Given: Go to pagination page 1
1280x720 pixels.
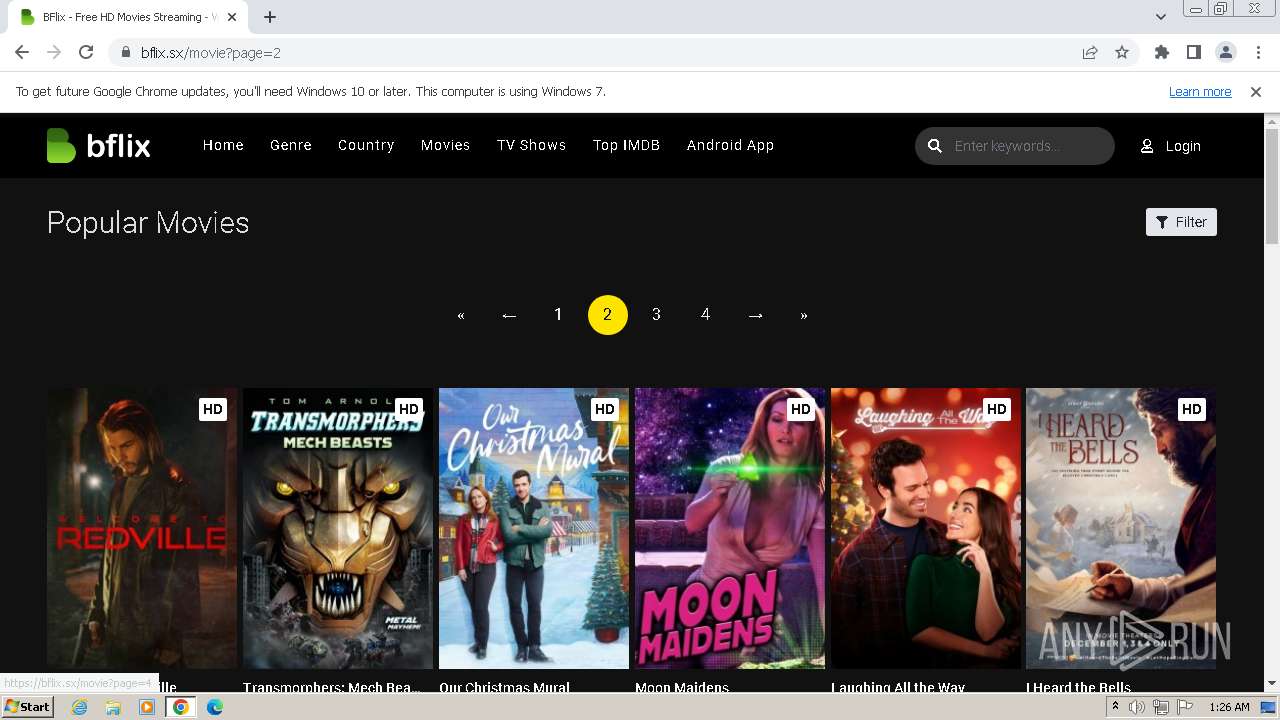Looking at the screenshot, I should point(558,315).
